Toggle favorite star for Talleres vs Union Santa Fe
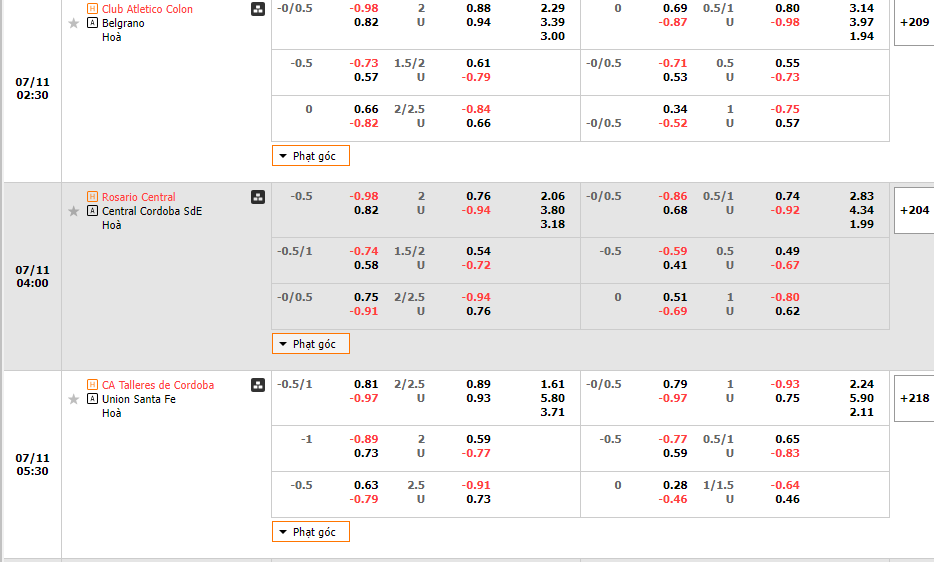Viewport: 934px width, 562px height. [x=73, y=399]
